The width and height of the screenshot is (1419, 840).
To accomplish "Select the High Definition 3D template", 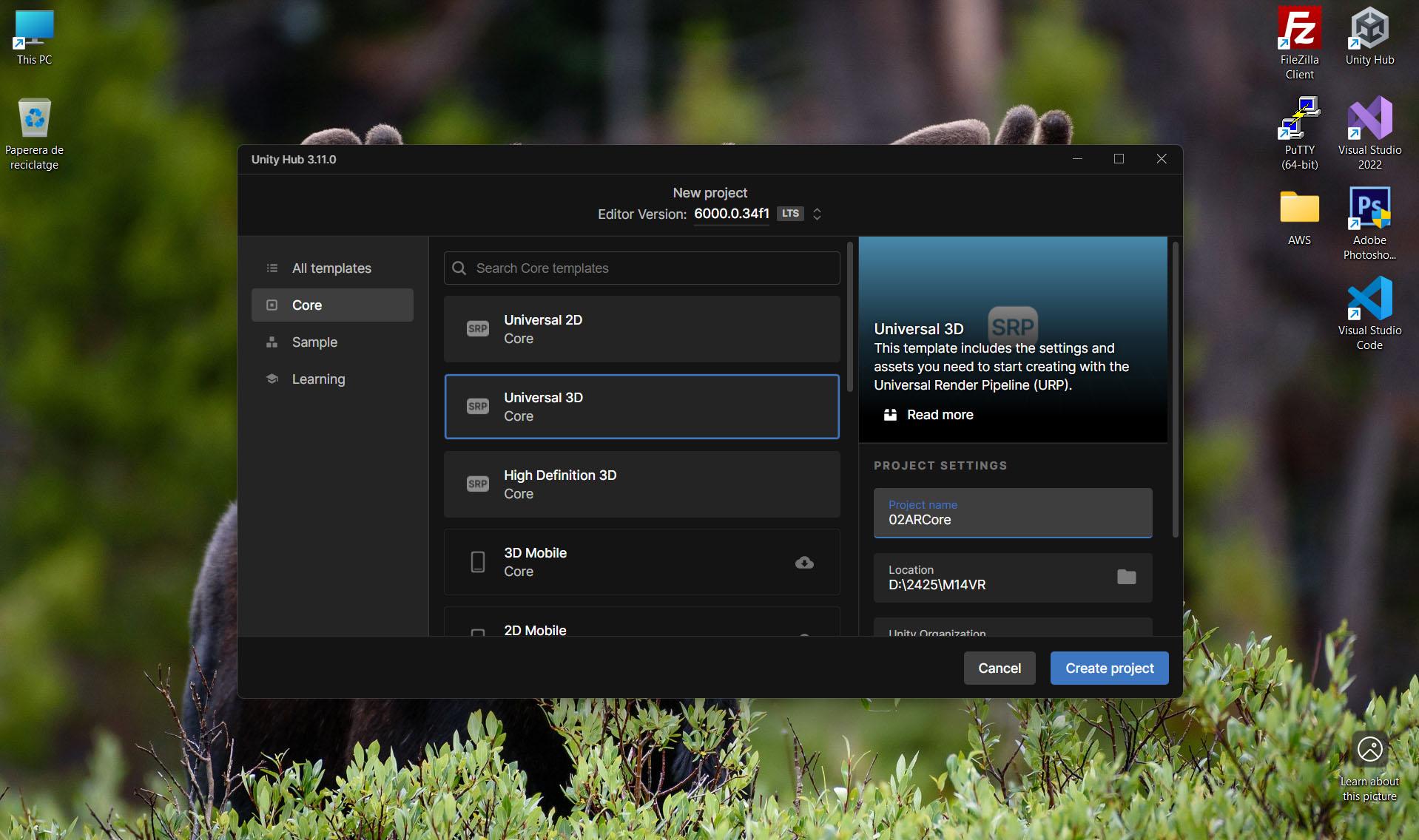I will click(x=641, y=484).
